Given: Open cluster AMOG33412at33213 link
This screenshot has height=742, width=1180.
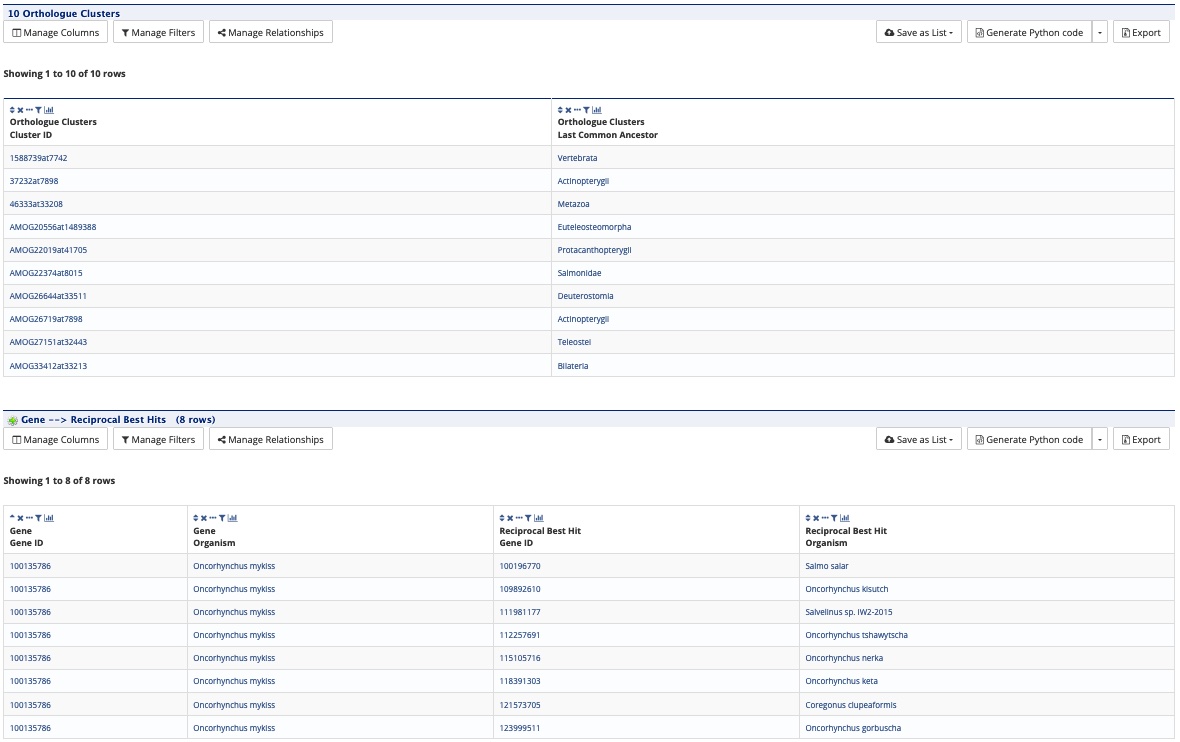Looking at the screenshot, I should (x=48, y=366).
